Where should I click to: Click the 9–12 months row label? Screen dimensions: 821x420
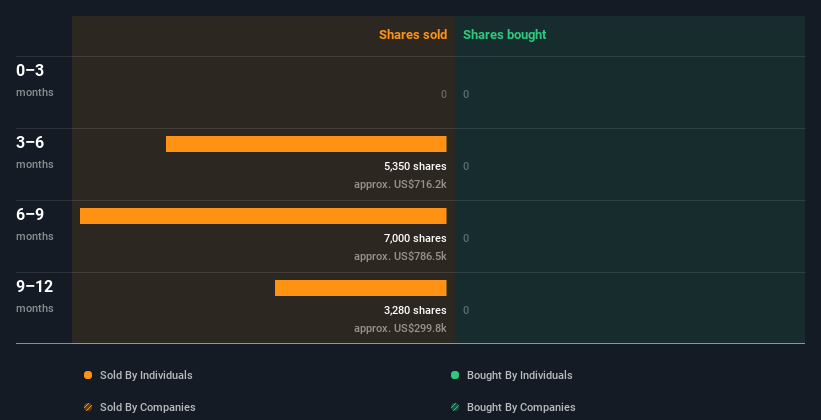pos(35,296)
